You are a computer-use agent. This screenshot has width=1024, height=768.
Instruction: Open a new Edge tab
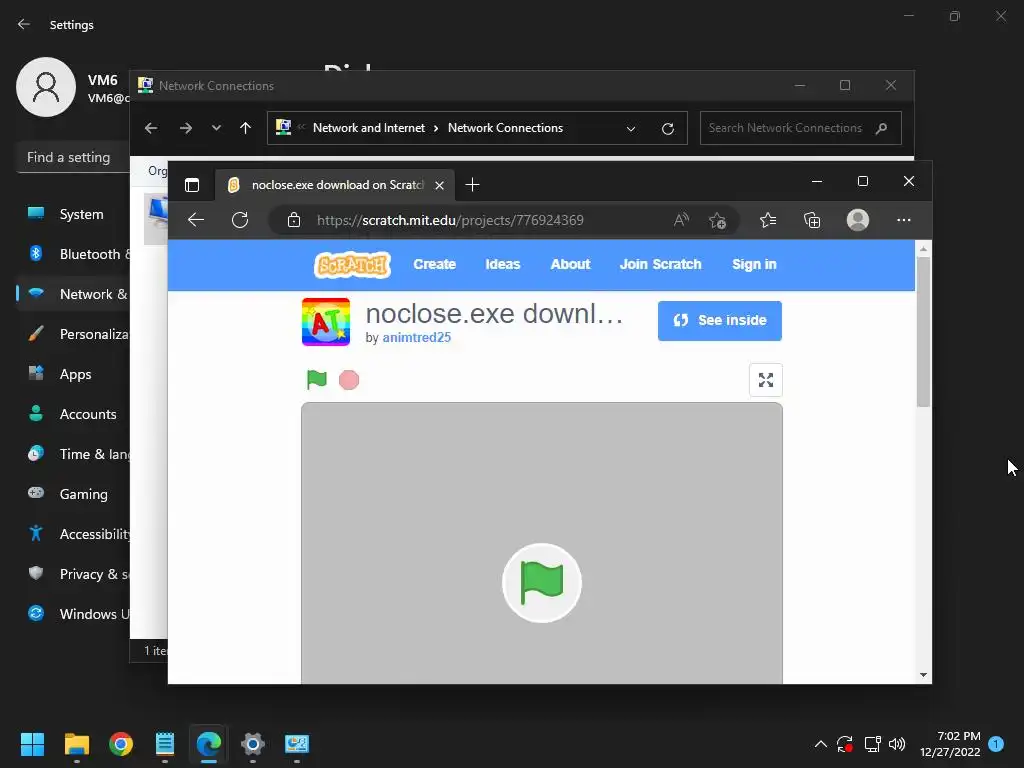[472, 185]
